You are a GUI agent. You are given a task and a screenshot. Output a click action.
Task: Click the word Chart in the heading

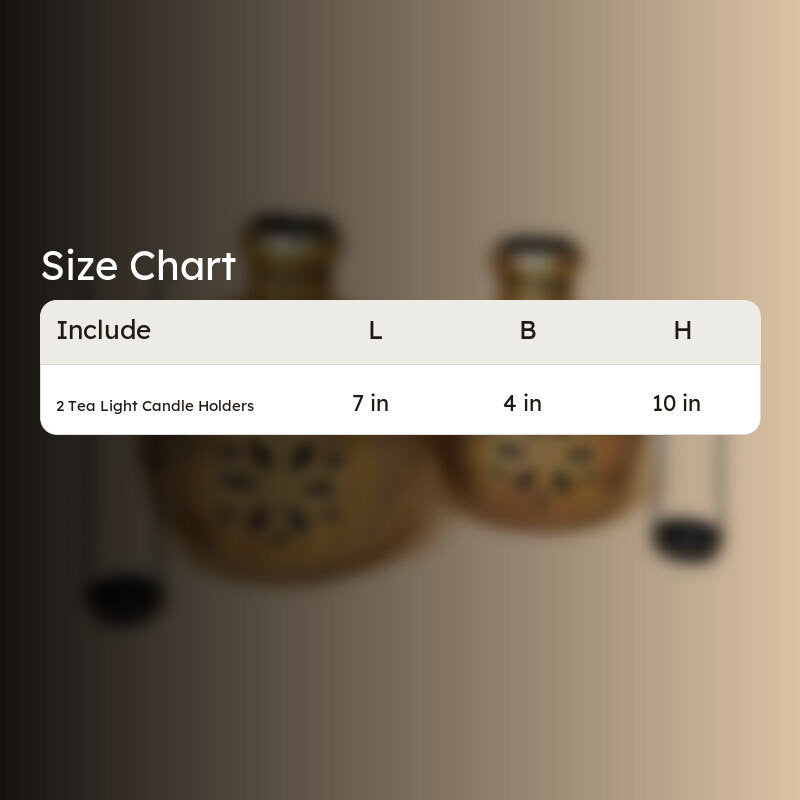(183, 266)
